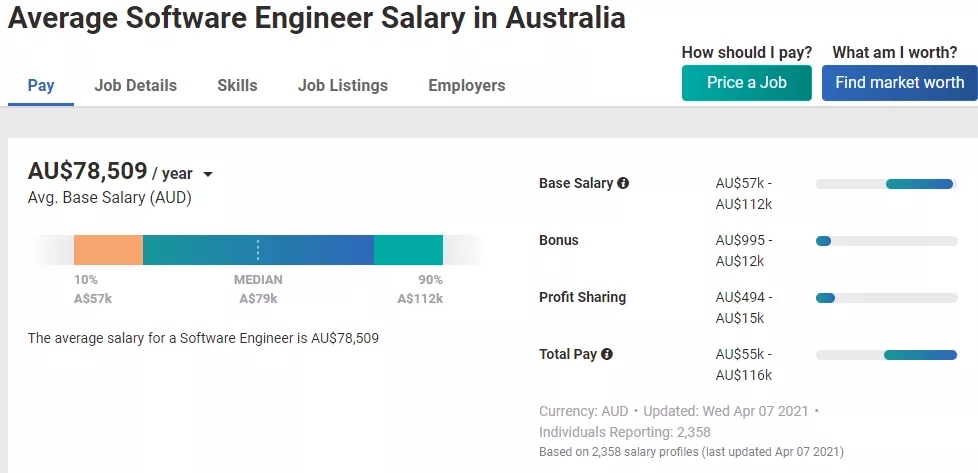Click the Base Salary info icon
Screen dimensions: 978x473
pos(623,184)
